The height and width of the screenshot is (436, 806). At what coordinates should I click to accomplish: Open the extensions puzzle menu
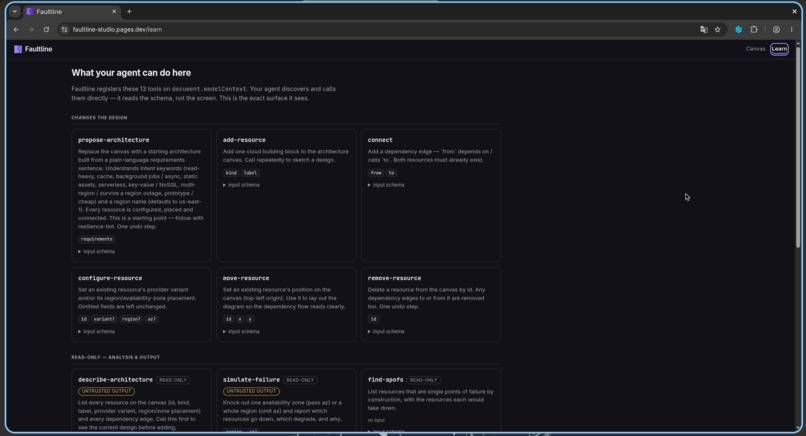pyautogui.click(x=754, y=29)
